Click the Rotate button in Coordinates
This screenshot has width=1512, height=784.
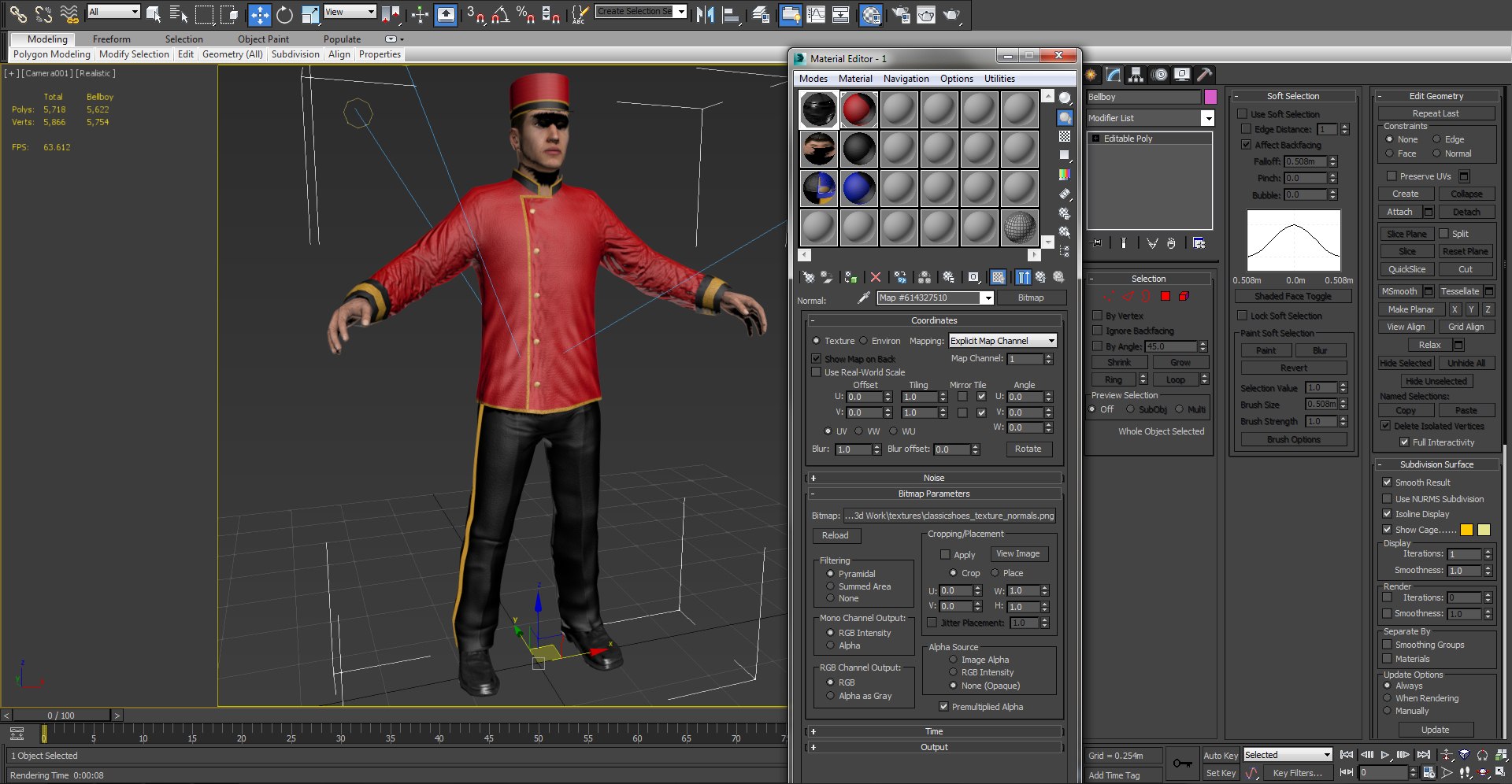click(1028, 449)
